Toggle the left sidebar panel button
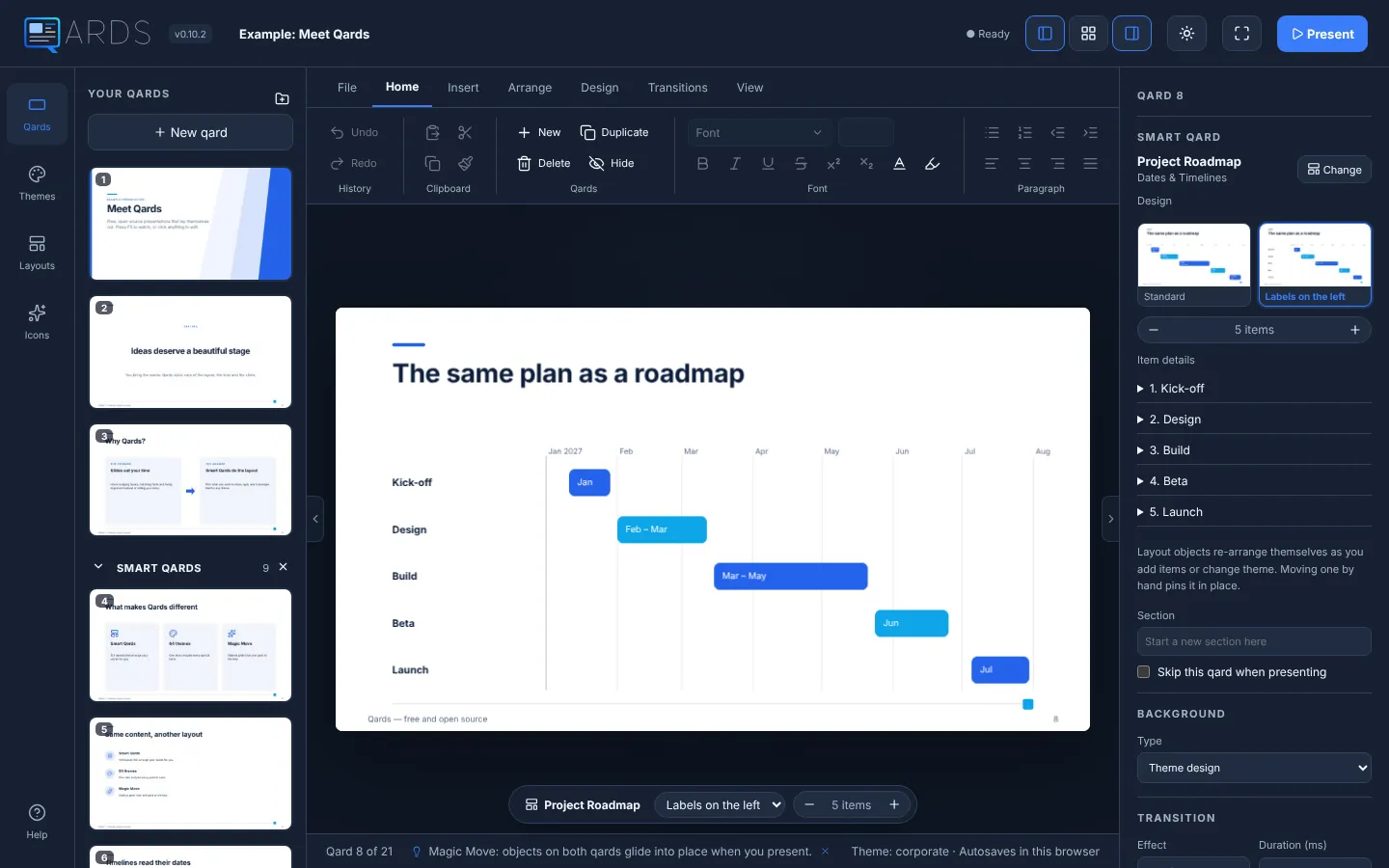 click(x=1045, y=34)
